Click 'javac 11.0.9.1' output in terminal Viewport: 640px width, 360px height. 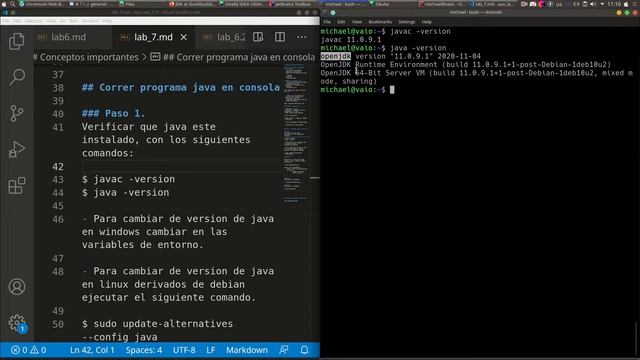pyautogui.click(x=351, y=40)
